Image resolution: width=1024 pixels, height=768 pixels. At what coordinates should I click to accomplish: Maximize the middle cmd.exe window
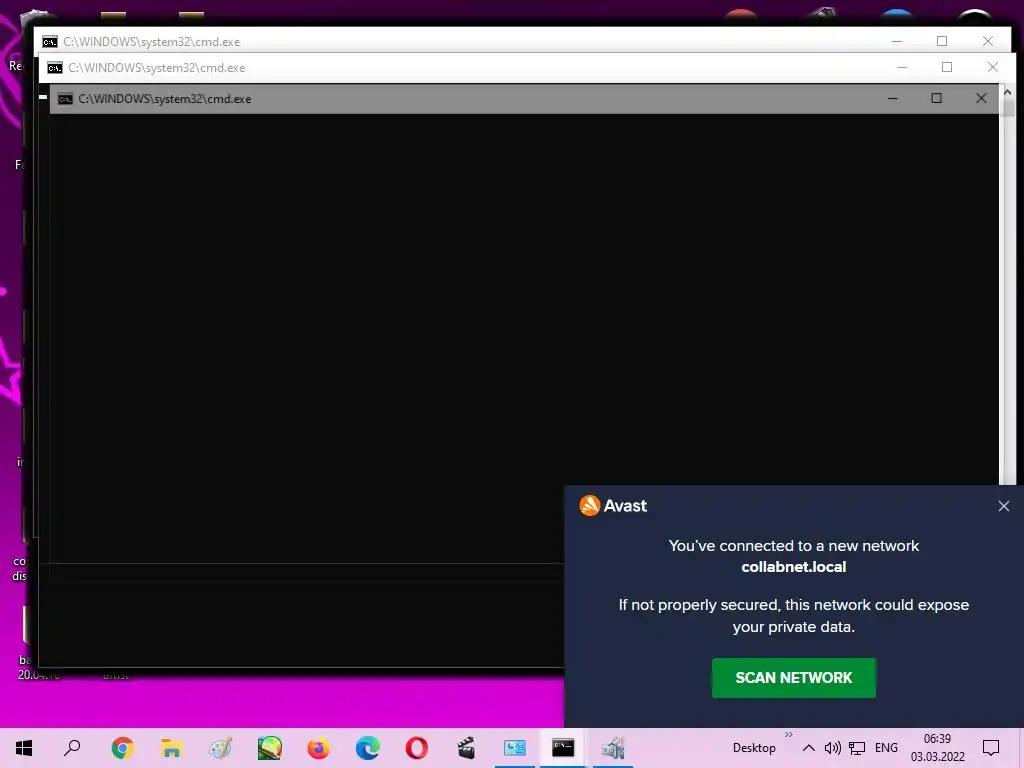(x=946, y=67)
